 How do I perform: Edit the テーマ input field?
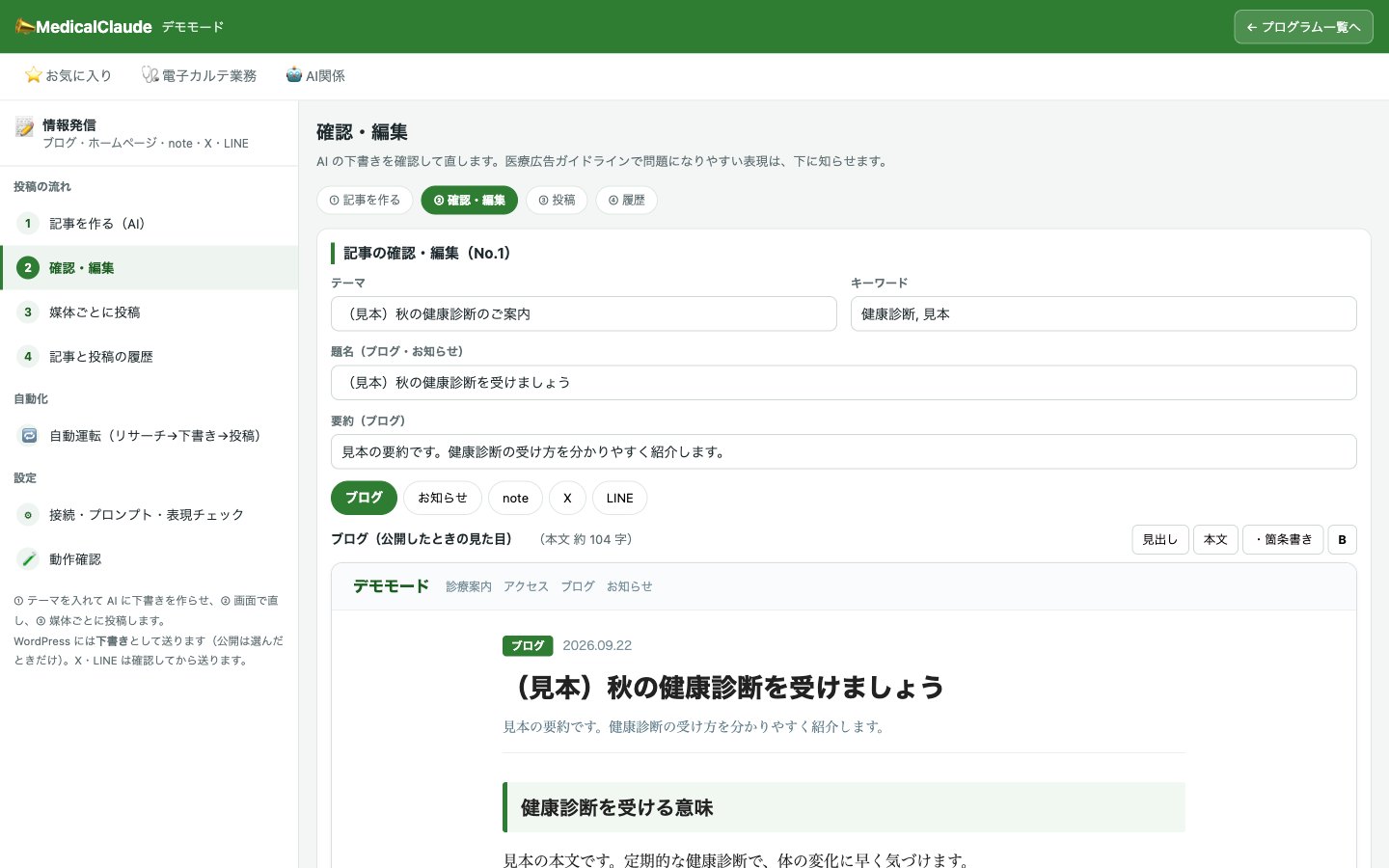(584, 313)
